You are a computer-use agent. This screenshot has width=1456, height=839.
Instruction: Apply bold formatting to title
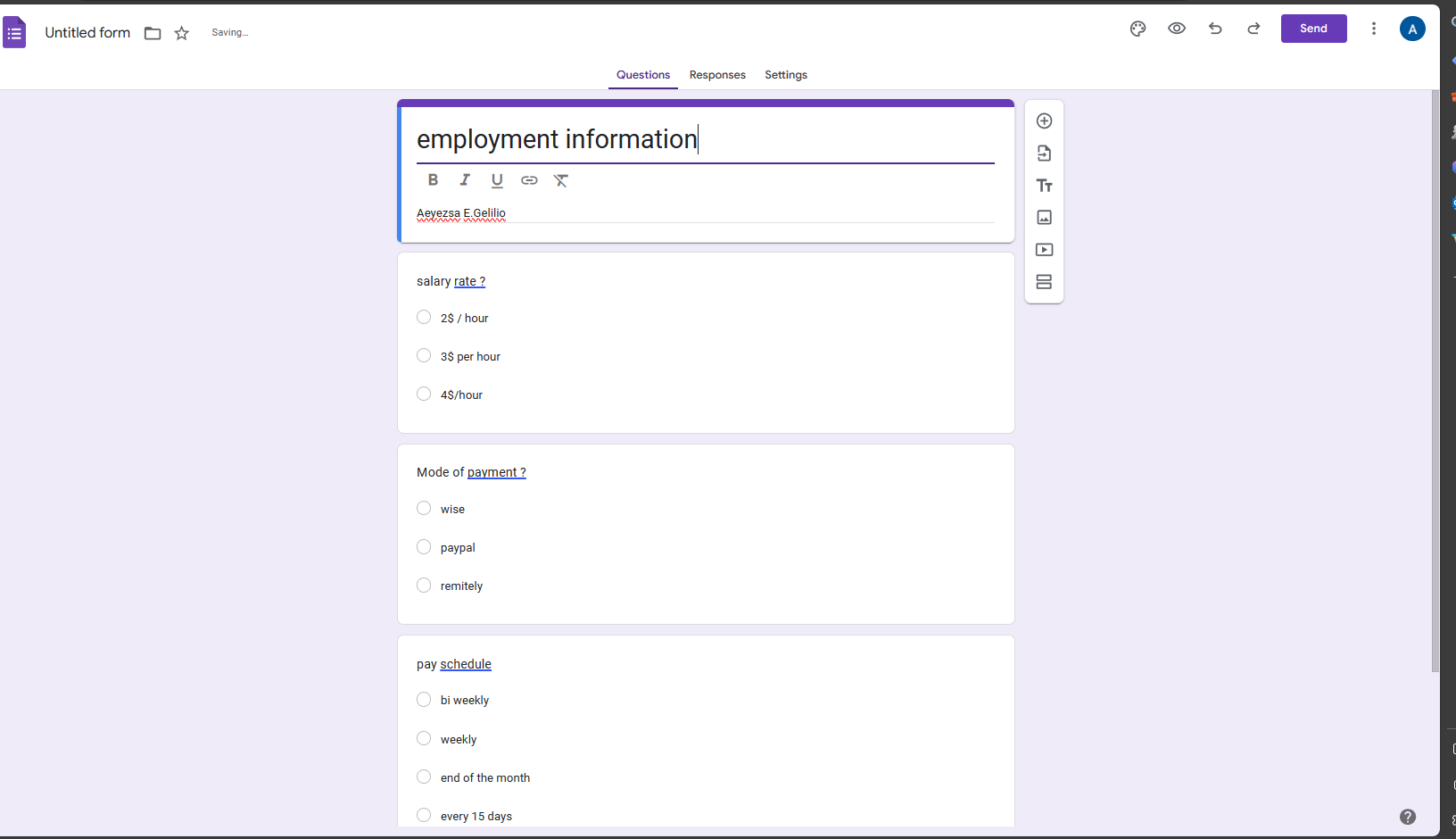point(433,180)
